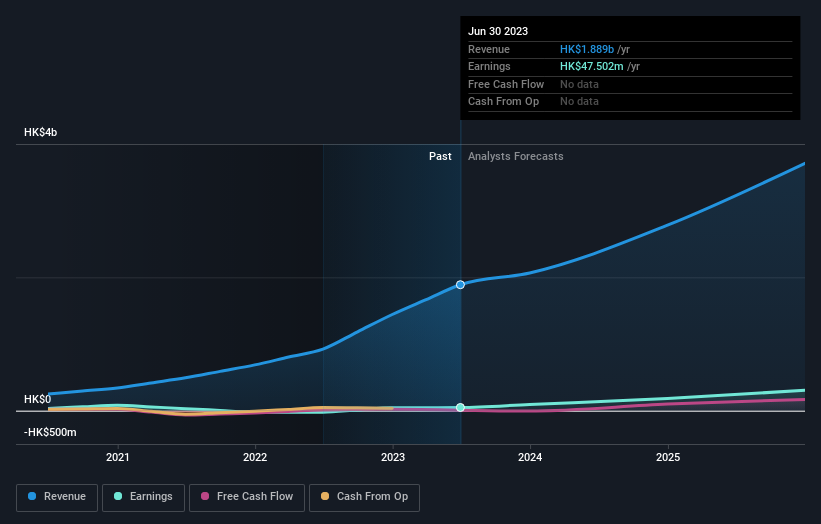Viewport: 821px width, 524px height.
Task: Click the Past label on chart
Action: tap(440, 156)
